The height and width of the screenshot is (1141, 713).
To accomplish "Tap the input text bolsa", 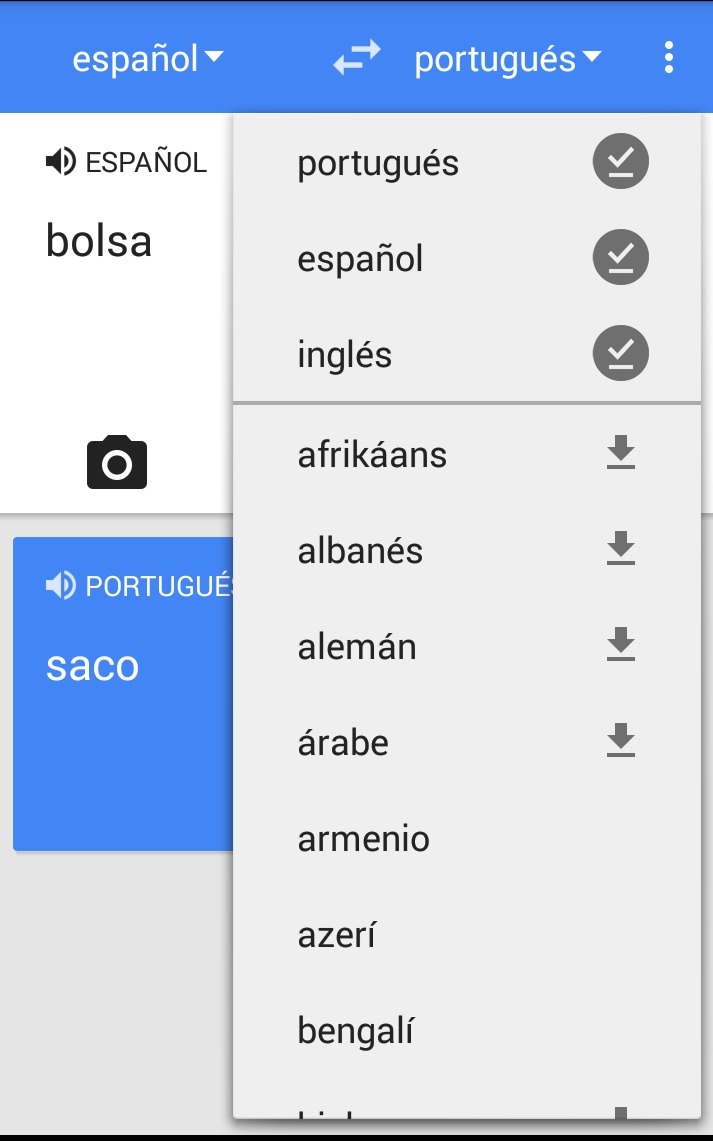I will [x=99, y=241].
